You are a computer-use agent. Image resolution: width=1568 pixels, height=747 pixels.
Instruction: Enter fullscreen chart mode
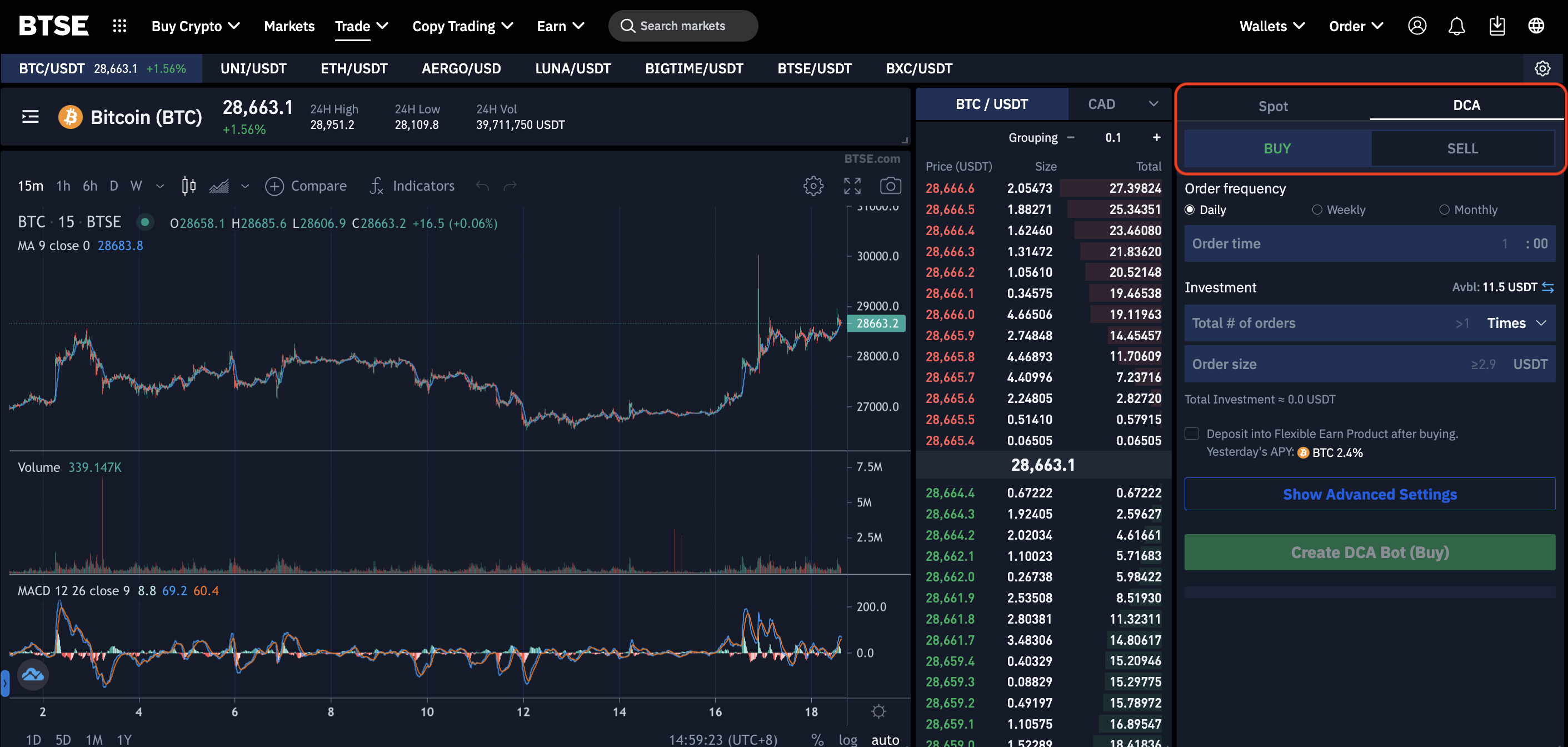(x=852, y=186)
